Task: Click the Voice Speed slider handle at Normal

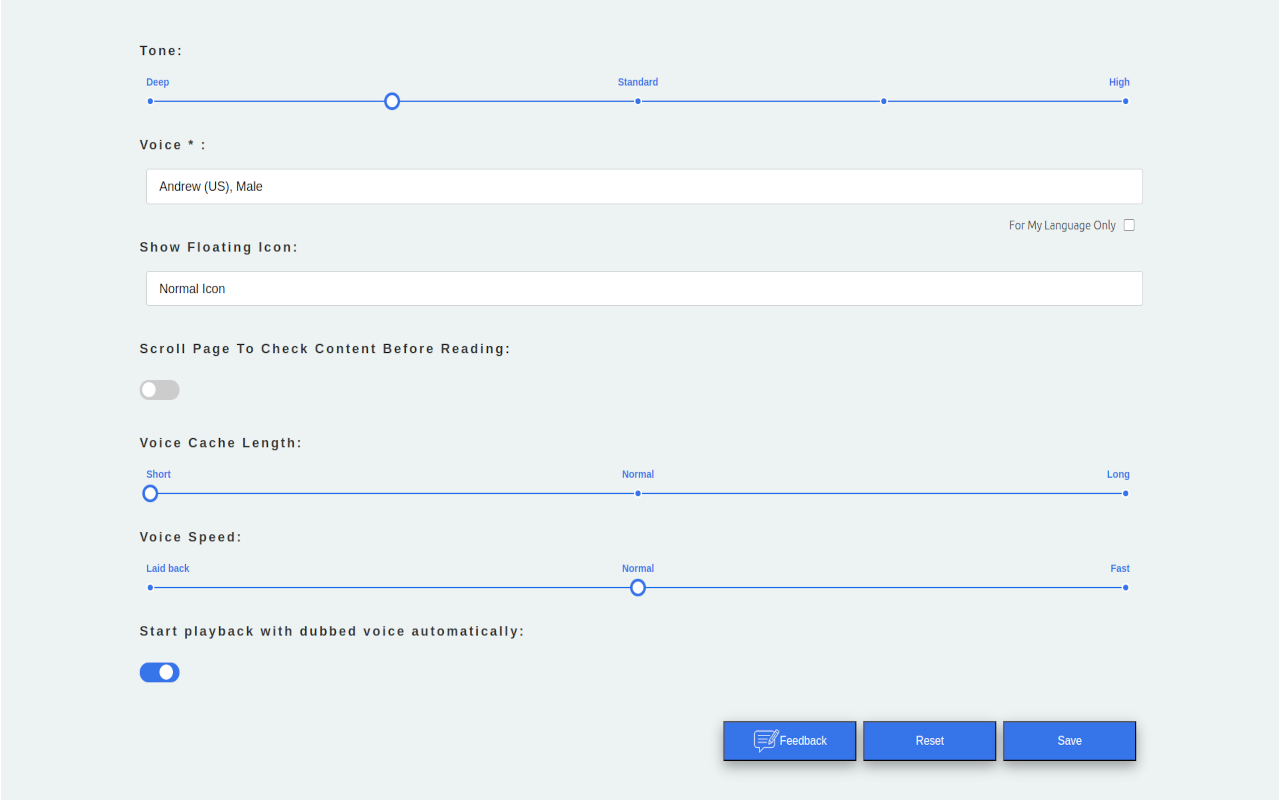Action: pos(638,587)
